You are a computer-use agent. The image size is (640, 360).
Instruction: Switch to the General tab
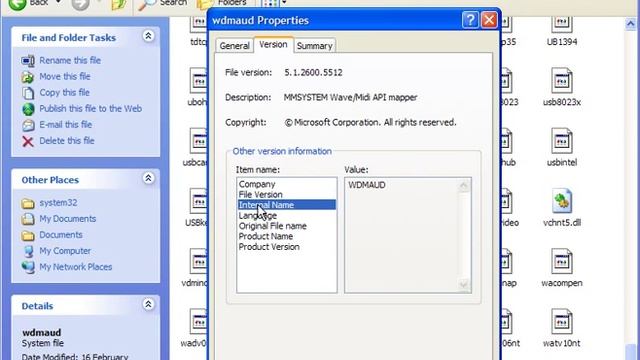coord(234,46)
